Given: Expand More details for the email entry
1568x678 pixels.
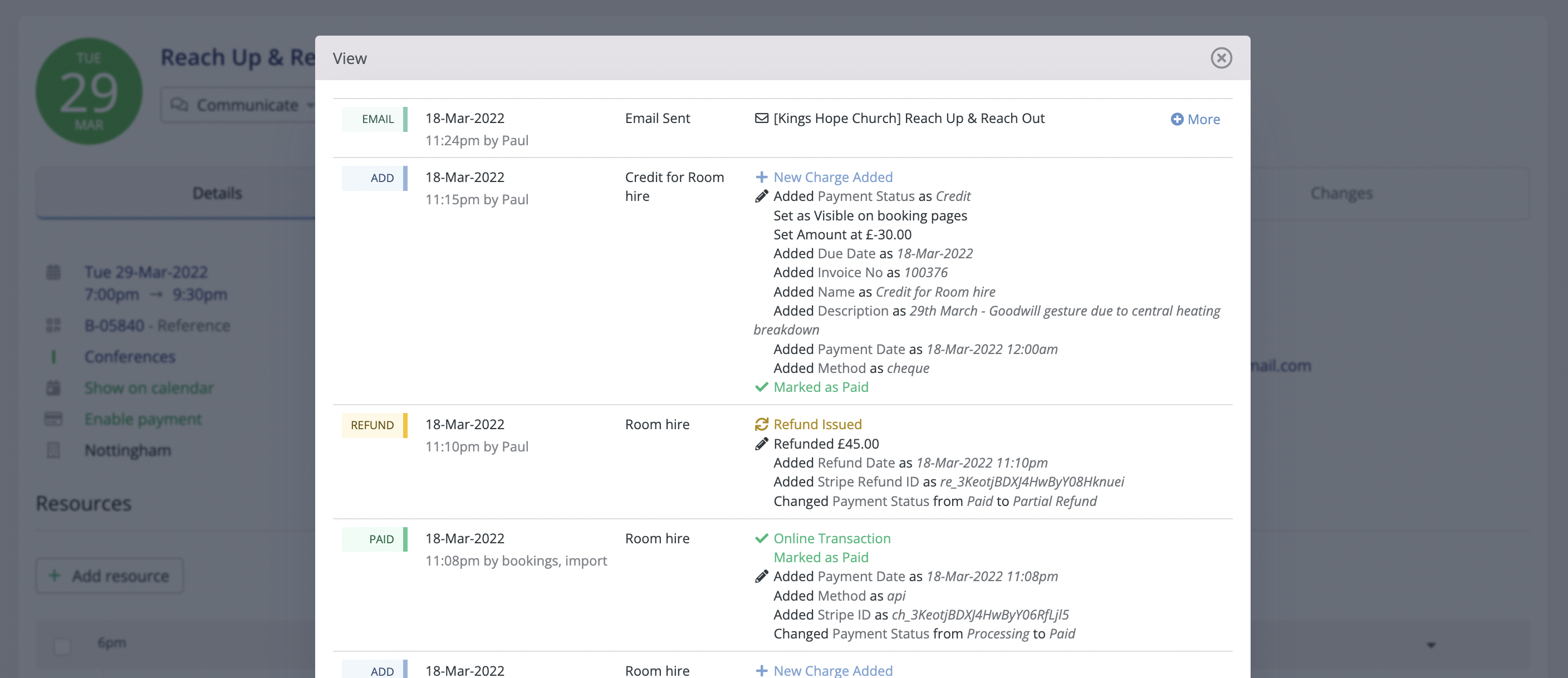Looking at the screenshot, I should coord(1195,119).
